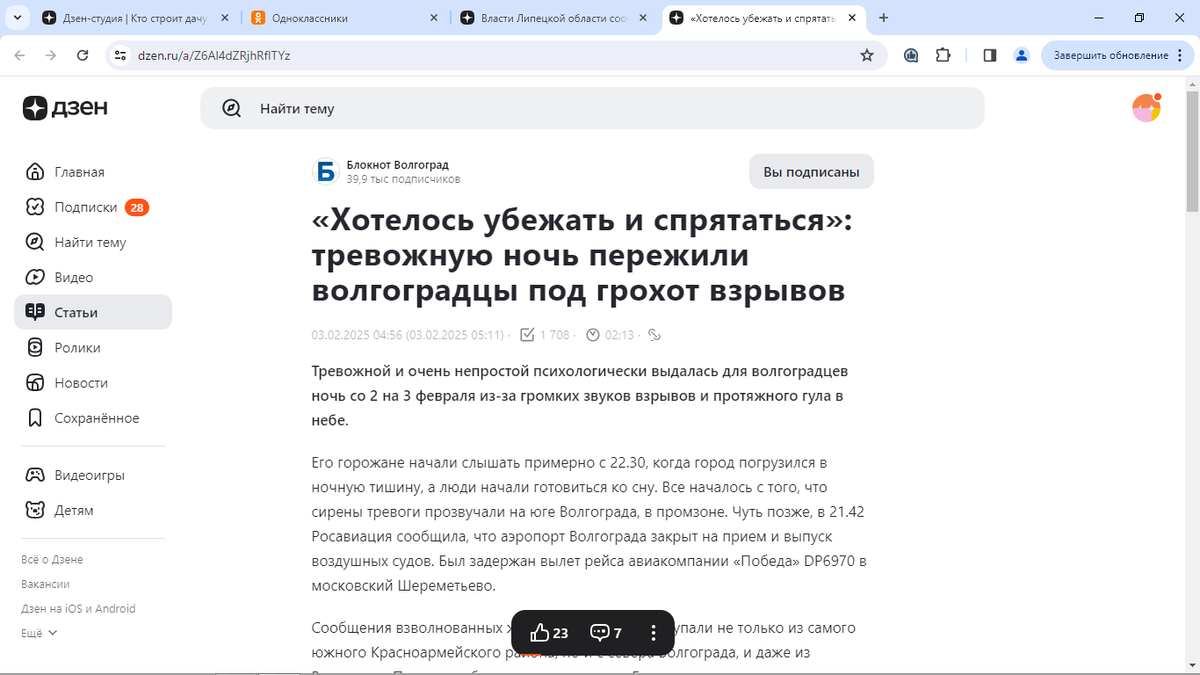This screenshot has width=1200, height=675.
Task: Click the Дзен logo
Action: pos(65,108)
